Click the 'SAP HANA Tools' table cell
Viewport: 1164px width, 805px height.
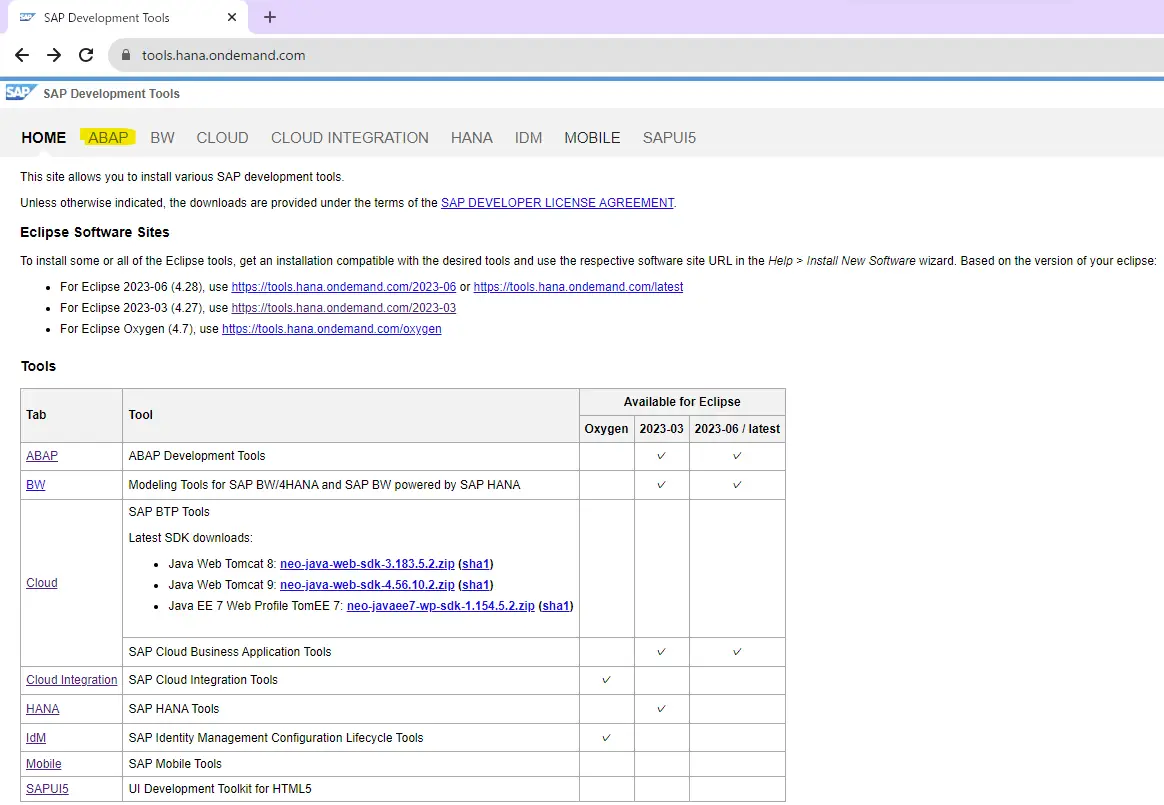[351, 708]
